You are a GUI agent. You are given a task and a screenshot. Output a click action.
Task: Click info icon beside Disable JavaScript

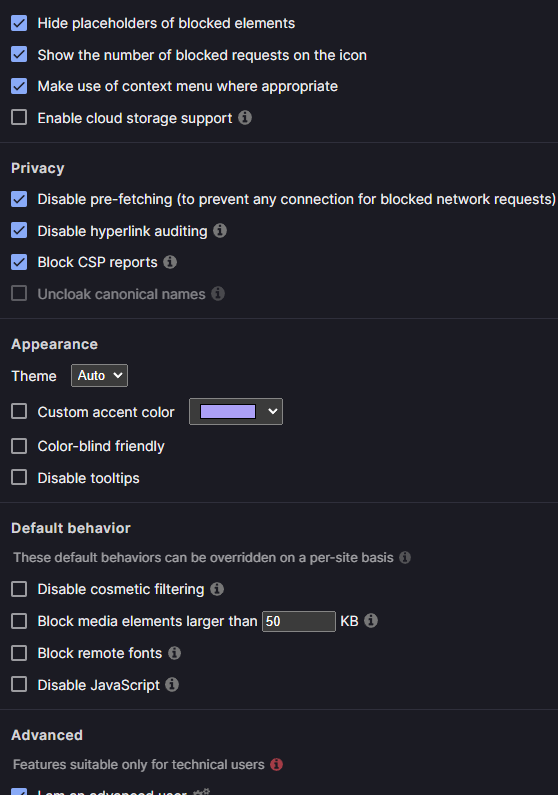(172, 684)
